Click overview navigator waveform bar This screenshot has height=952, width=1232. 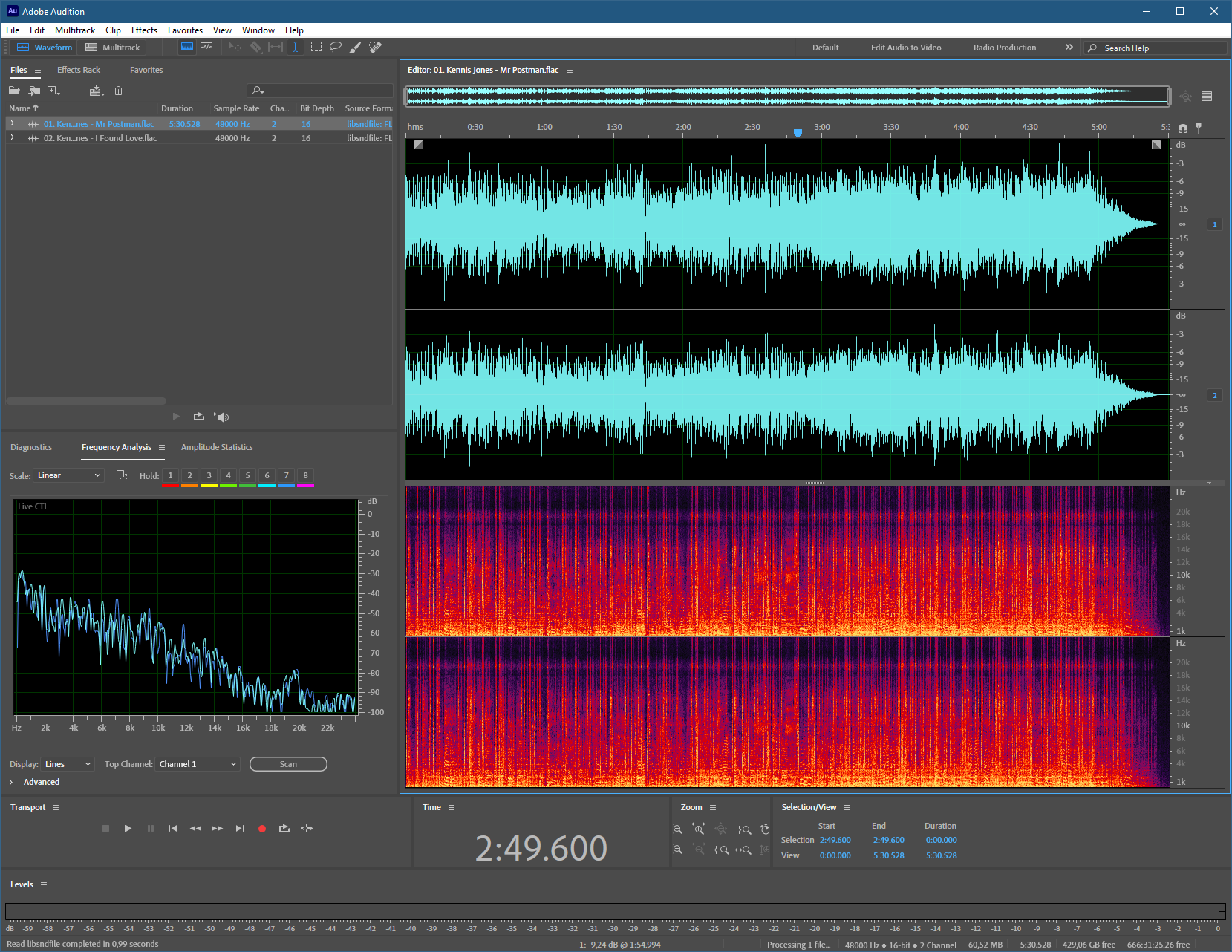(x=787, y=96)
